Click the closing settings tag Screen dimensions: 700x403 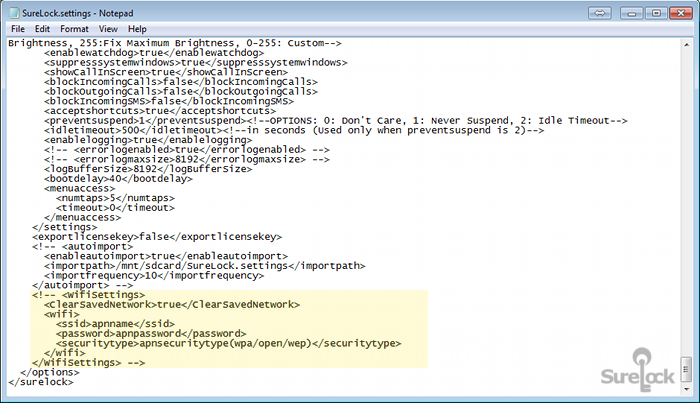click(x=64, y=227)
